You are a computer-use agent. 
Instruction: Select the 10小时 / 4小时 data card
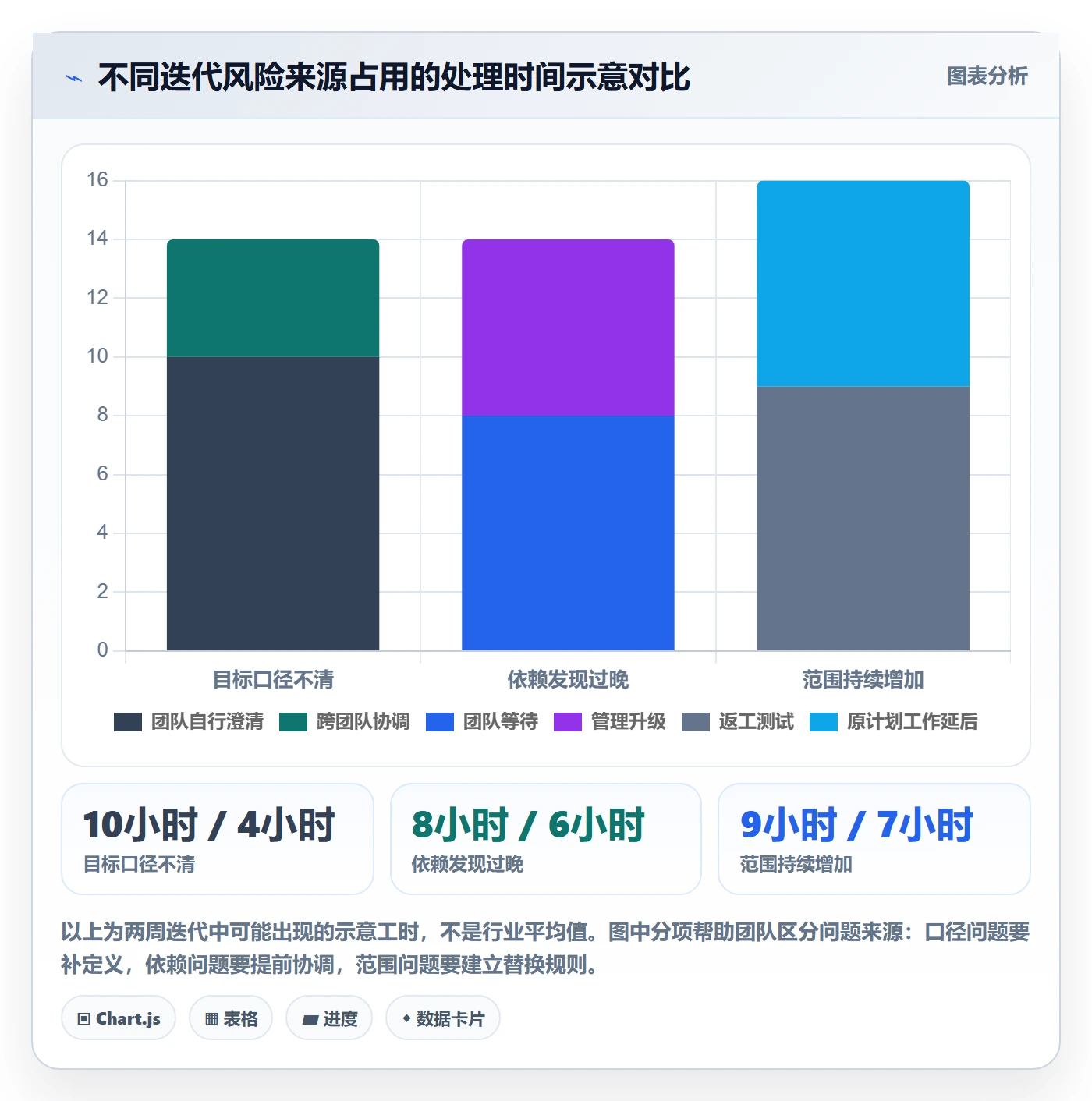pyautogui.click(x=218, y=839)
